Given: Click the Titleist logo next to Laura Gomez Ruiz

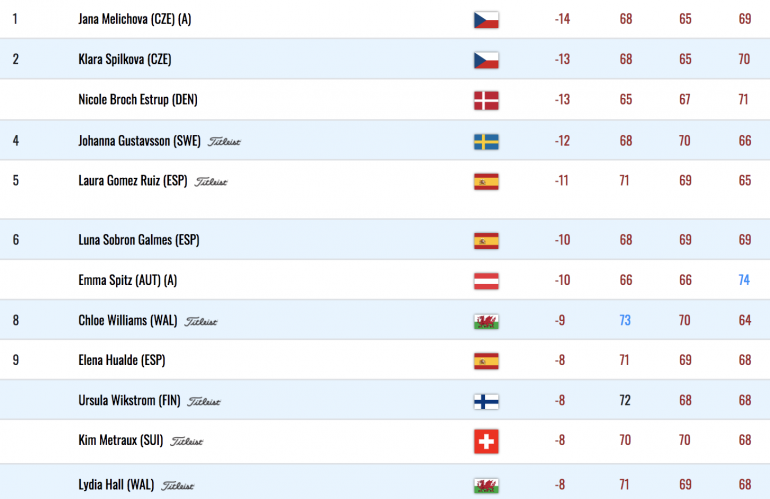Looking at the screenshot, I should click(x=211, y=182).
